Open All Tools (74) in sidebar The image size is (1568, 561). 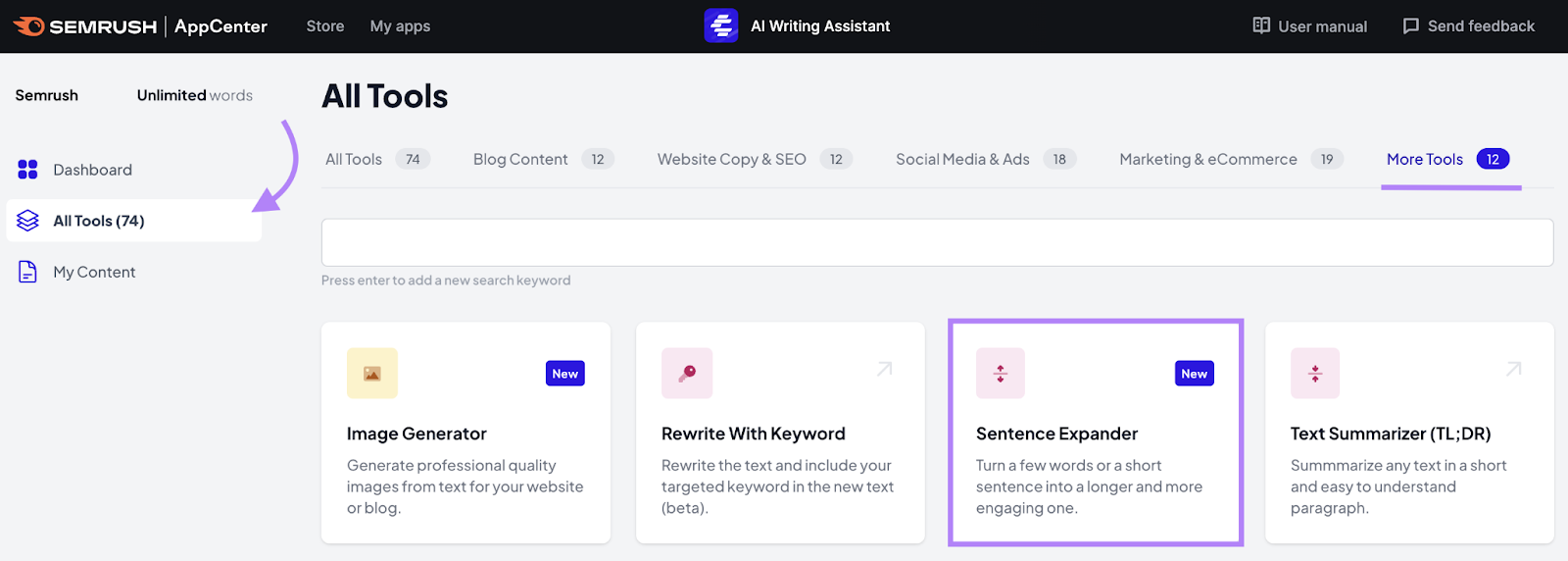point(99,221)
